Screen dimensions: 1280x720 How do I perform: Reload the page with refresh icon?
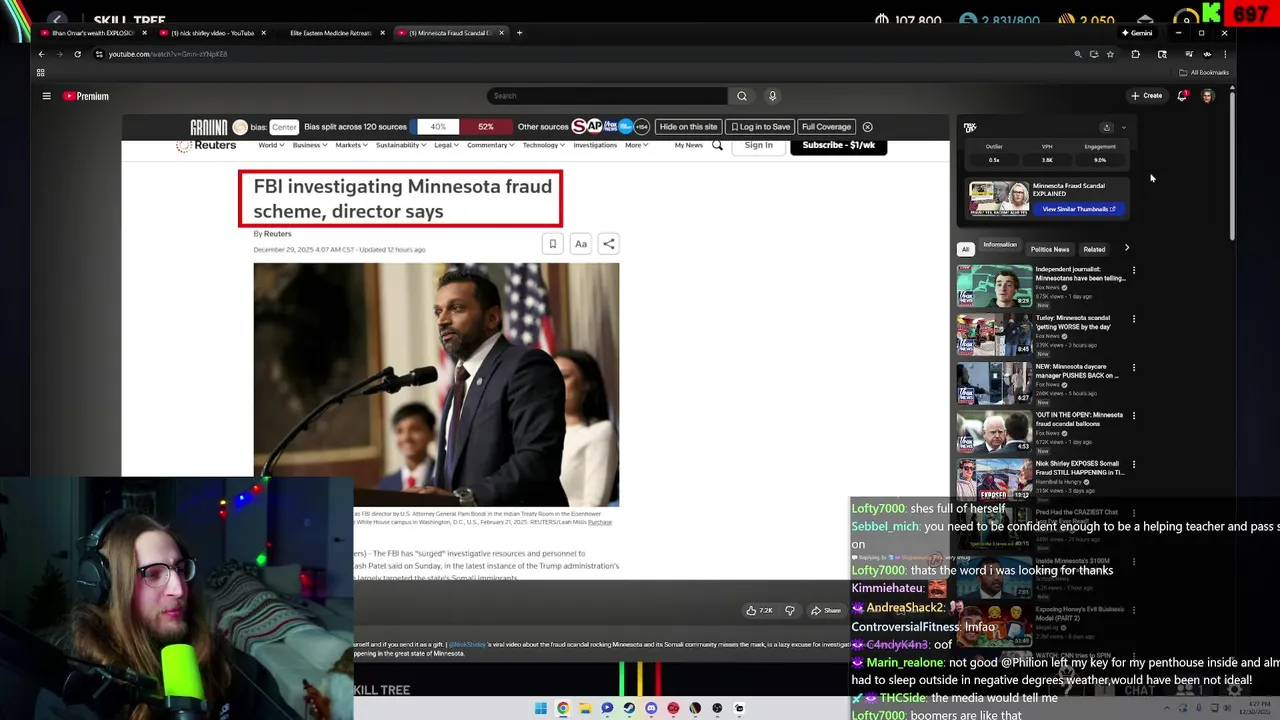(77, 54)
